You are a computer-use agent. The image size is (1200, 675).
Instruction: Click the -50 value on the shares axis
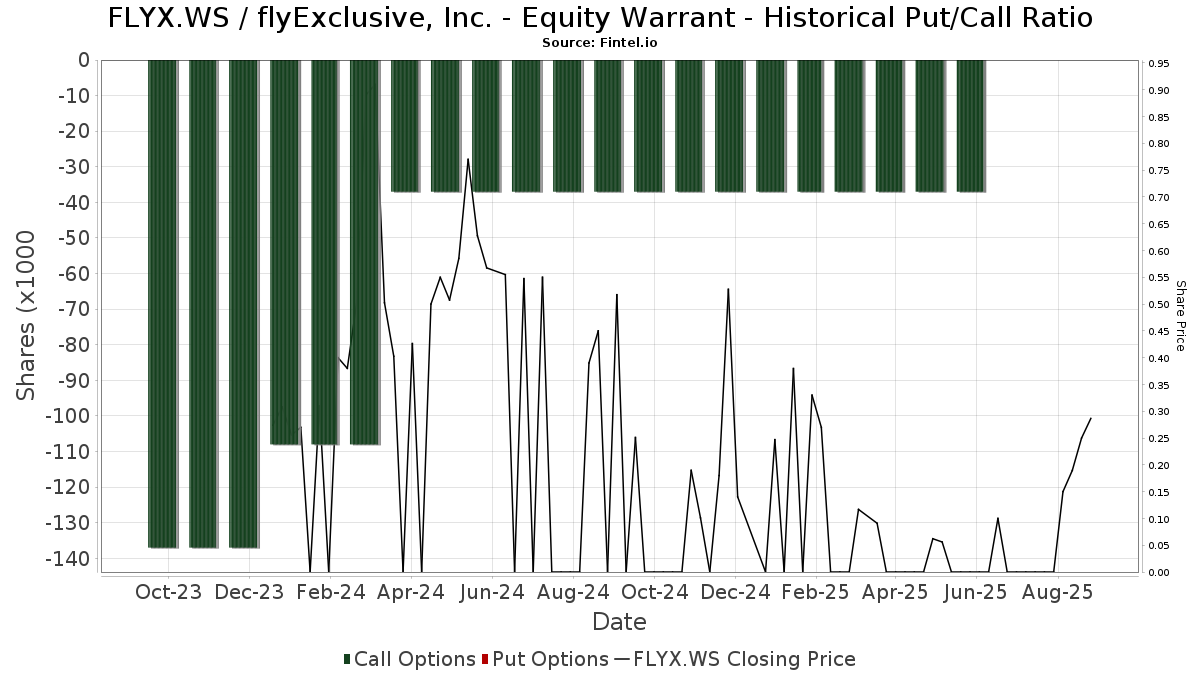(x=72, y=238)
